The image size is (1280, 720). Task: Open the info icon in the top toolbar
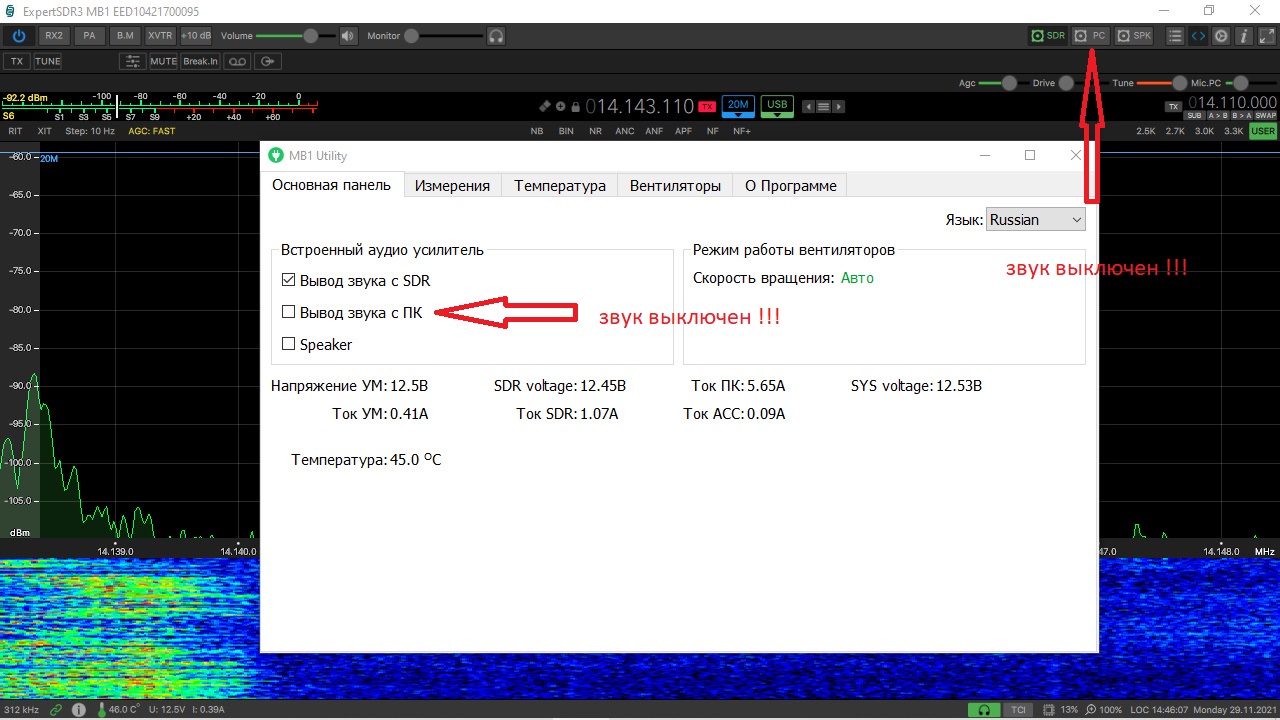pos(1243,35)
